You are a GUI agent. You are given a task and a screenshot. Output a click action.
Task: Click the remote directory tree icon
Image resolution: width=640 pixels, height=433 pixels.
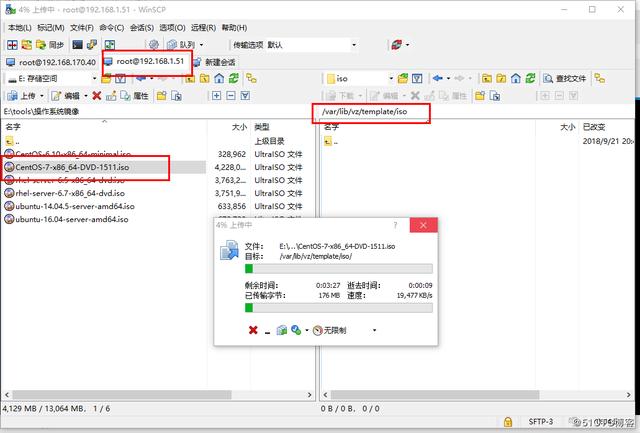click(x=599, y=78)
